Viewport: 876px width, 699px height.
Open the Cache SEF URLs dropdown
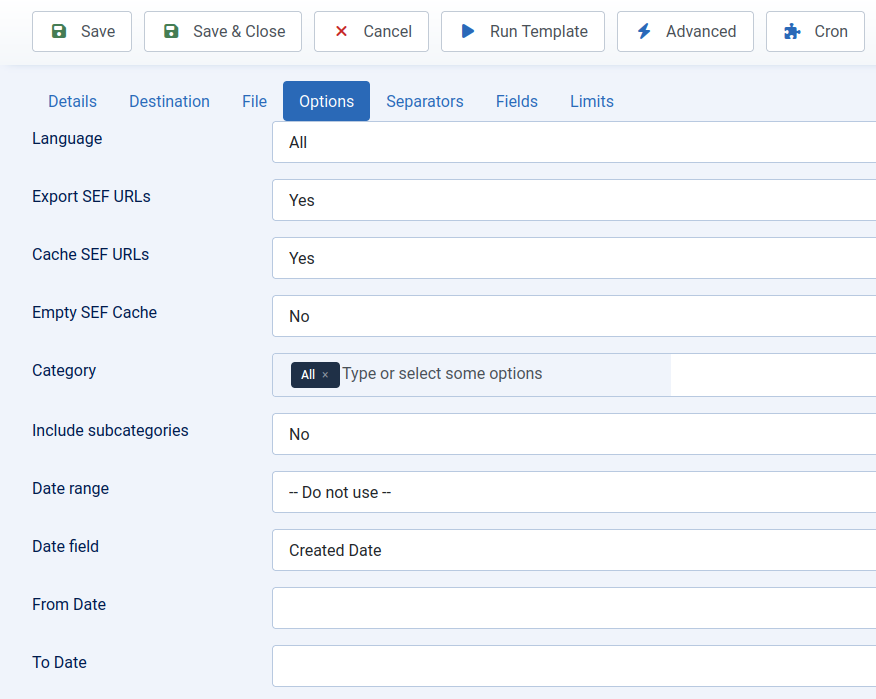[570, 258]
